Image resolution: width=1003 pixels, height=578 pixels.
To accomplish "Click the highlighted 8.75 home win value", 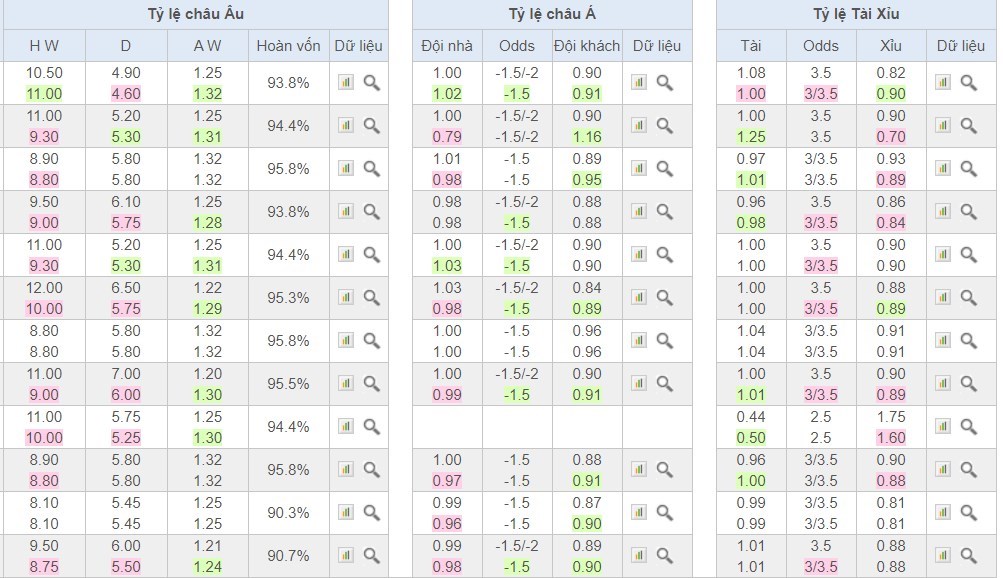I will click(x=44, y=566).
